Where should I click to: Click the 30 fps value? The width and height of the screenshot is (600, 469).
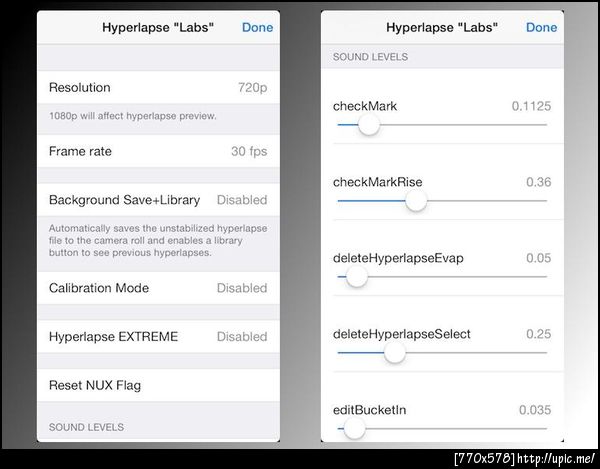coord(249,151)
